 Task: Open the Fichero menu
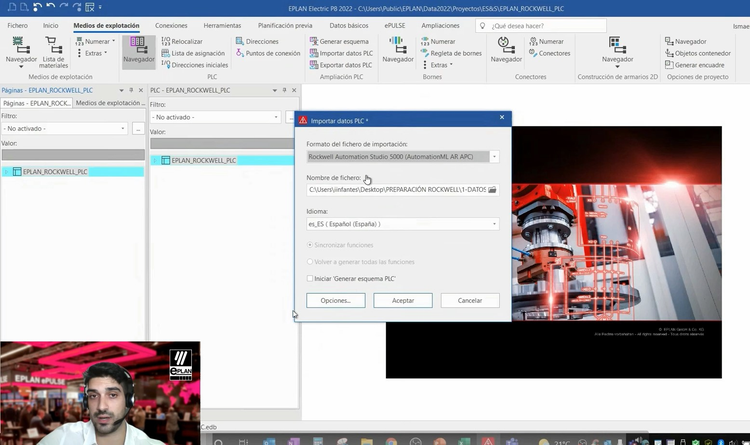pyautogui.click(x=18, y=25)
